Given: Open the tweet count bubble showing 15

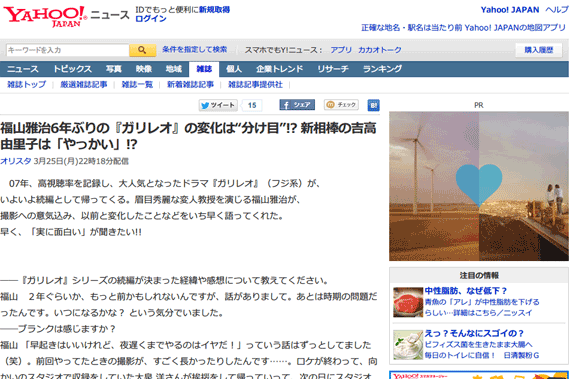Looking at the screenshot, I should (x=252, y=105).
